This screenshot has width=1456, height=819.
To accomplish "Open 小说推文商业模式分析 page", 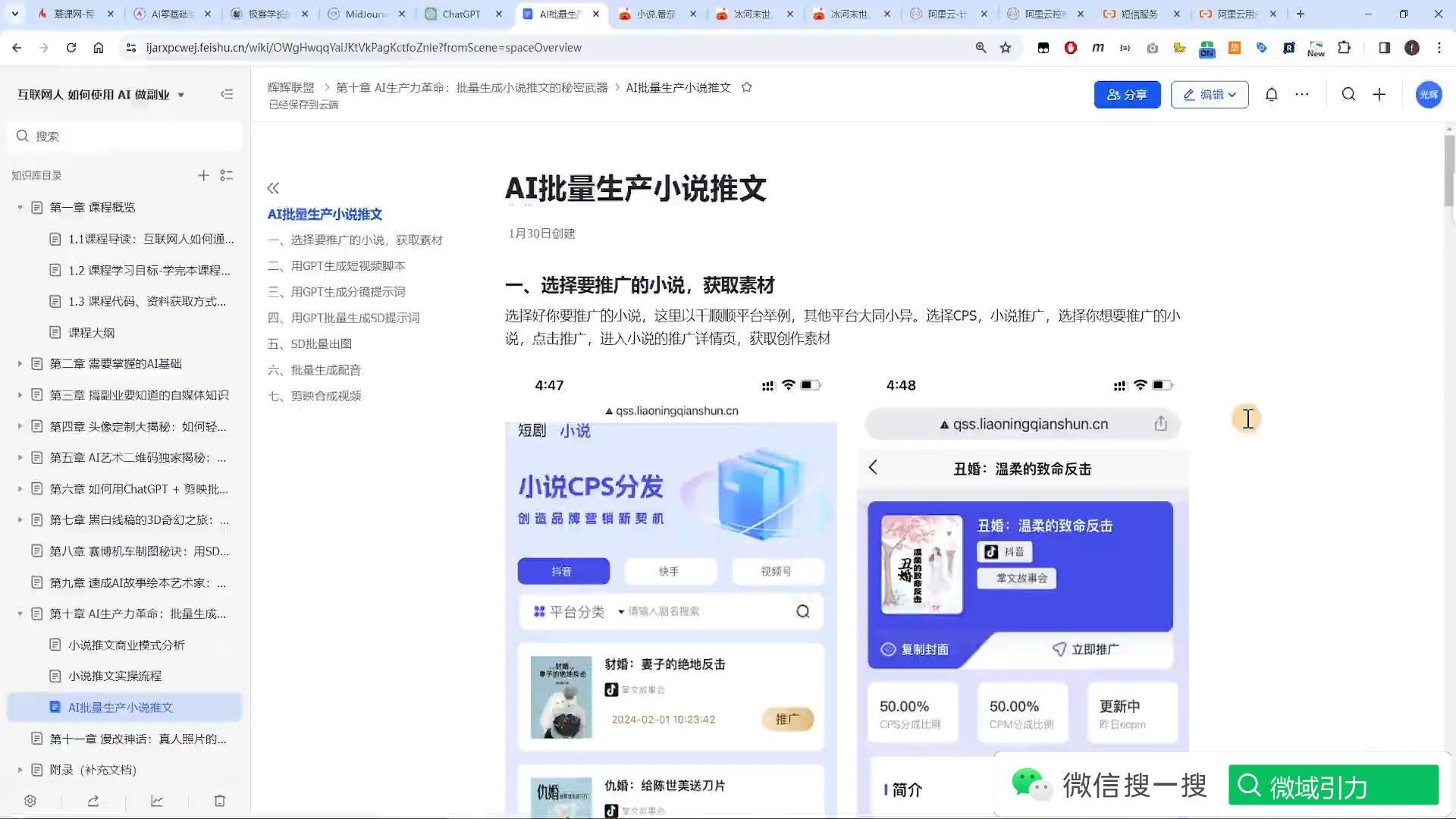I will point(126,645).
